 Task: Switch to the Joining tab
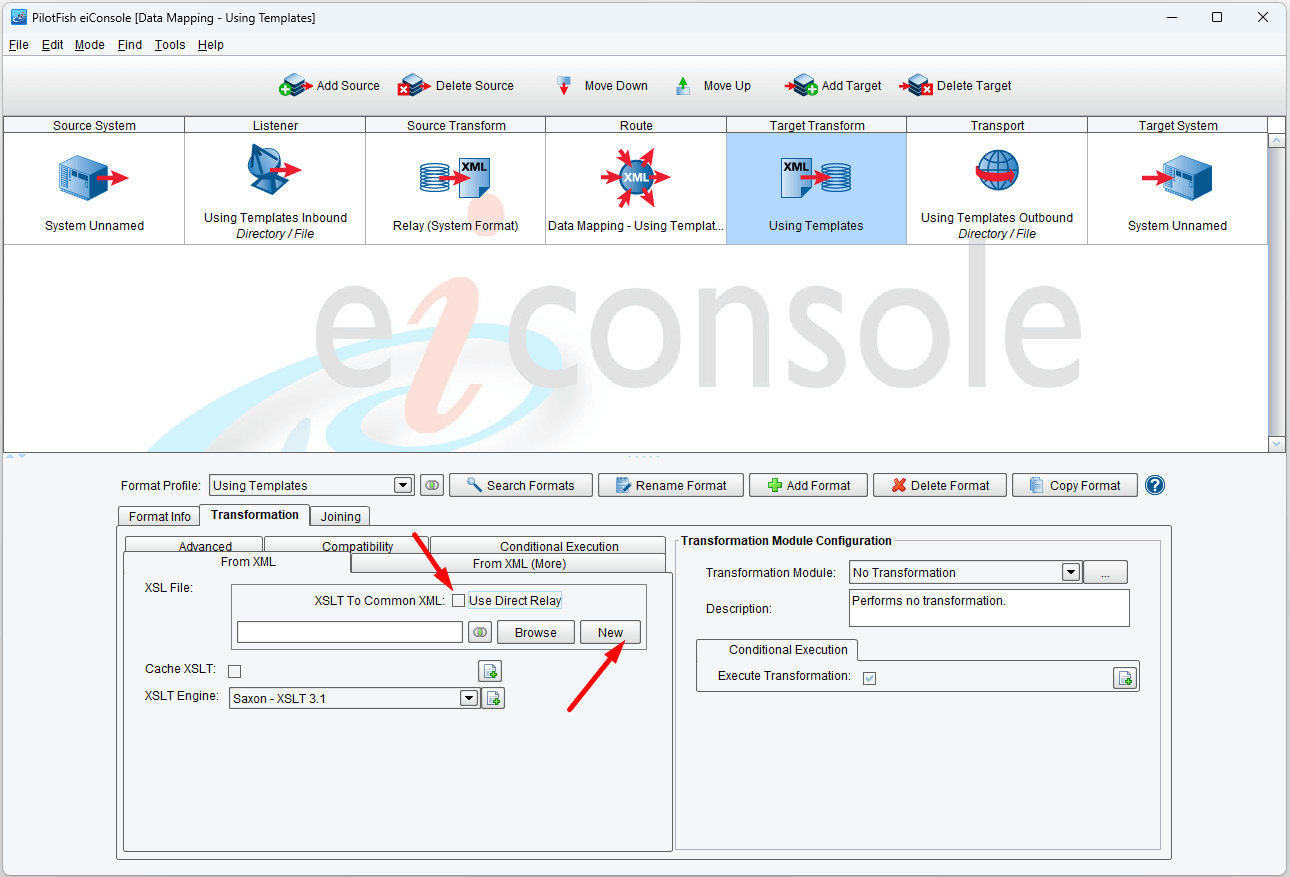tap(341, 516)
